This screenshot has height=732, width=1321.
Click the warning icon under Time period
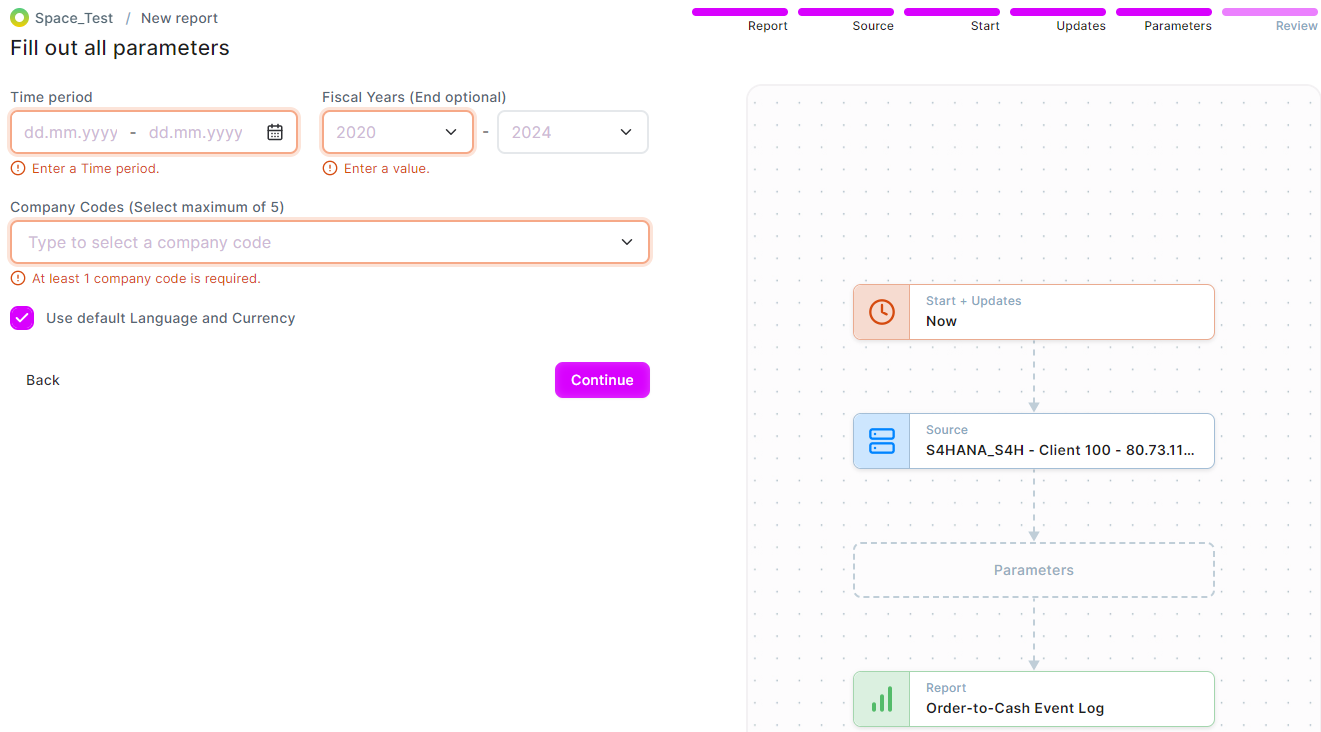[18, 168]
